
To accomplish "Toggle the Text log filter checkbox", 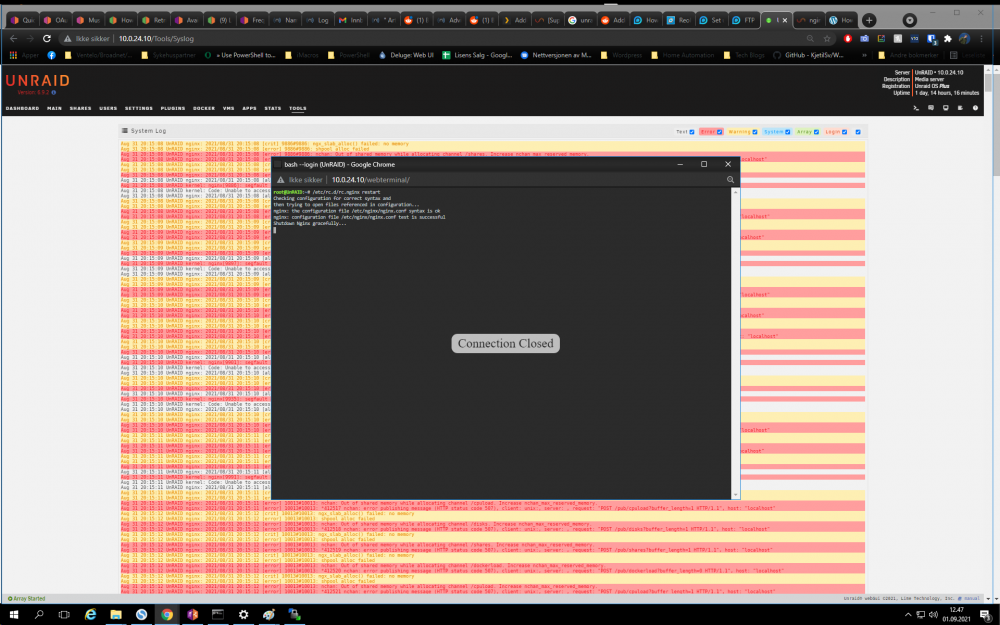I will (x=692, y=132).
